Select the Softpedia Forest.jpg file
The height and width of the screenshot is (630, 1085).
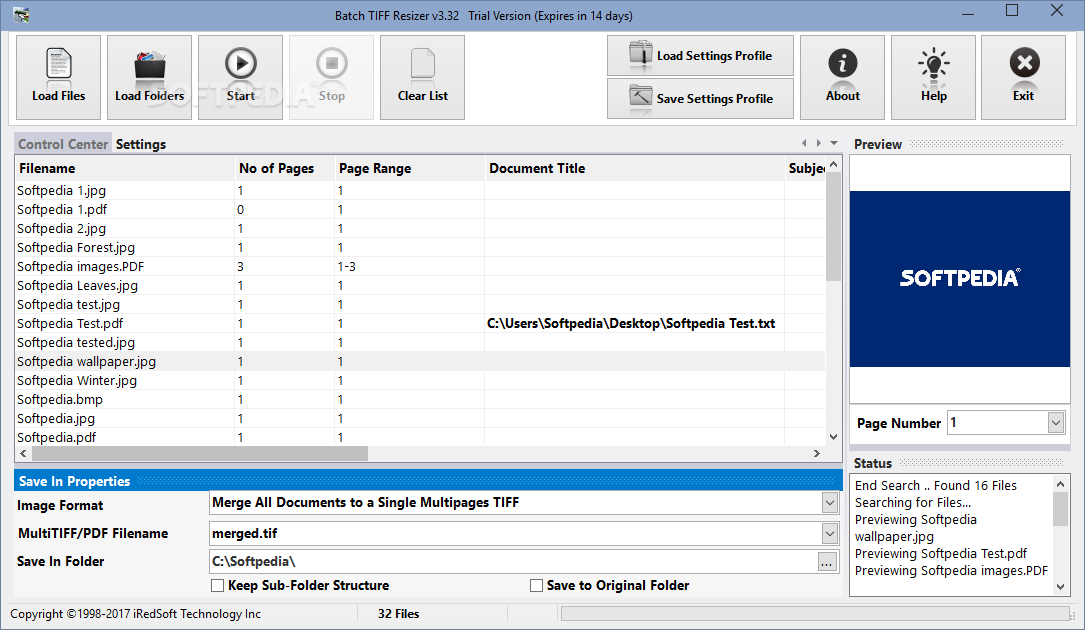(420, 247)
